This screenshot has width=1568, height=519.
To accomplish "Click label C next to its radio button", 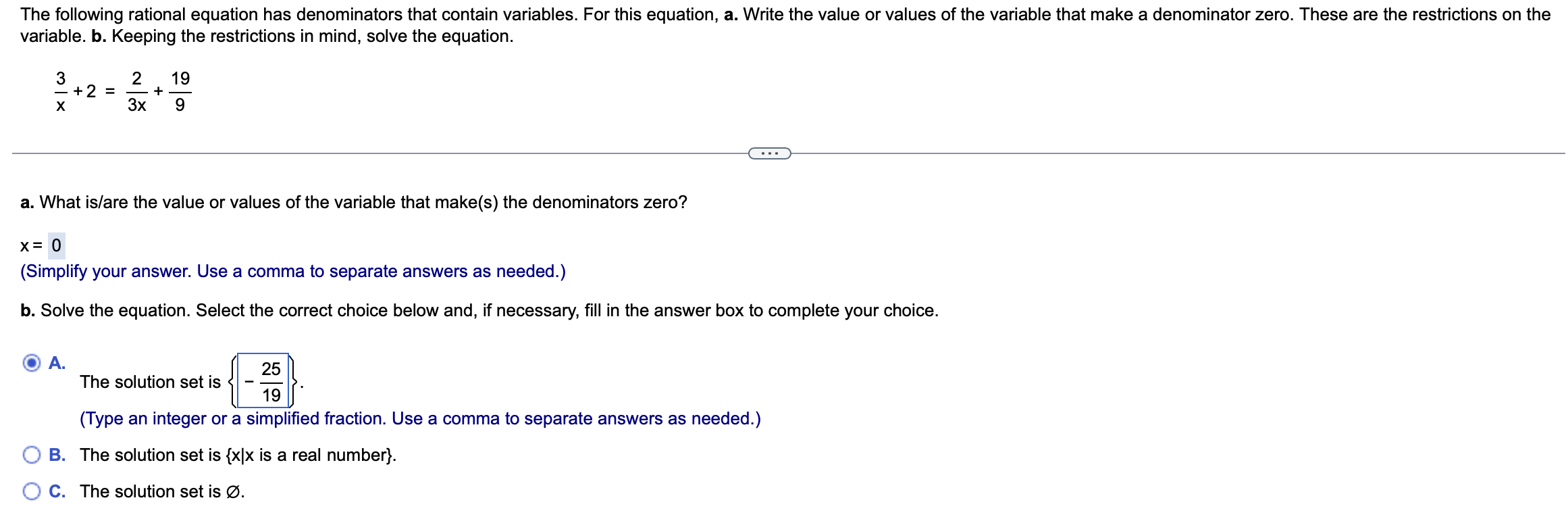I will 57,491.
